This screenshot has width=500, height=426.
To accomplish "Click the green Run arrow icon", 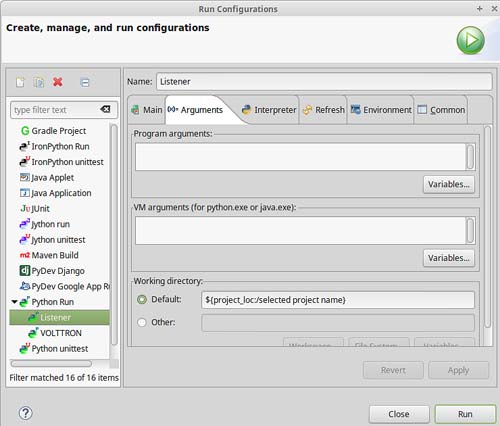I will coord(470,40).
